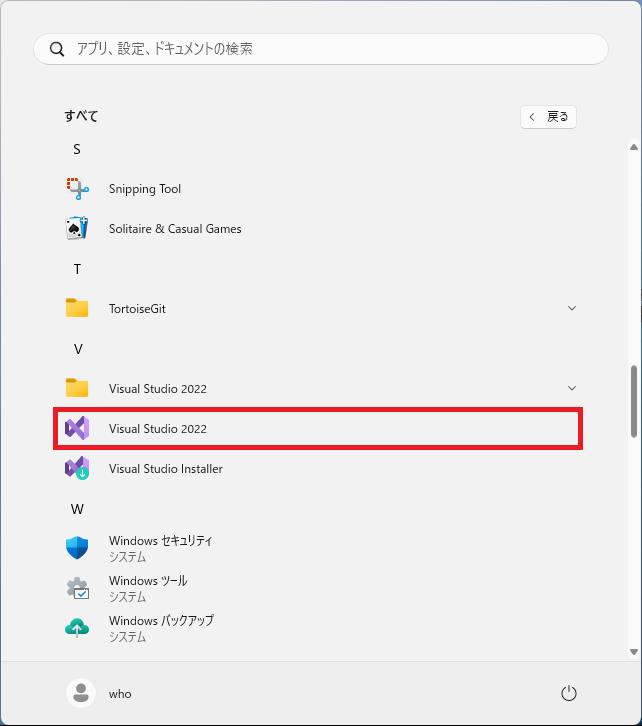Image resolution: width=642 pixels, height=726 pixels.
Task: Open the power options button
Action: point(569,693)
